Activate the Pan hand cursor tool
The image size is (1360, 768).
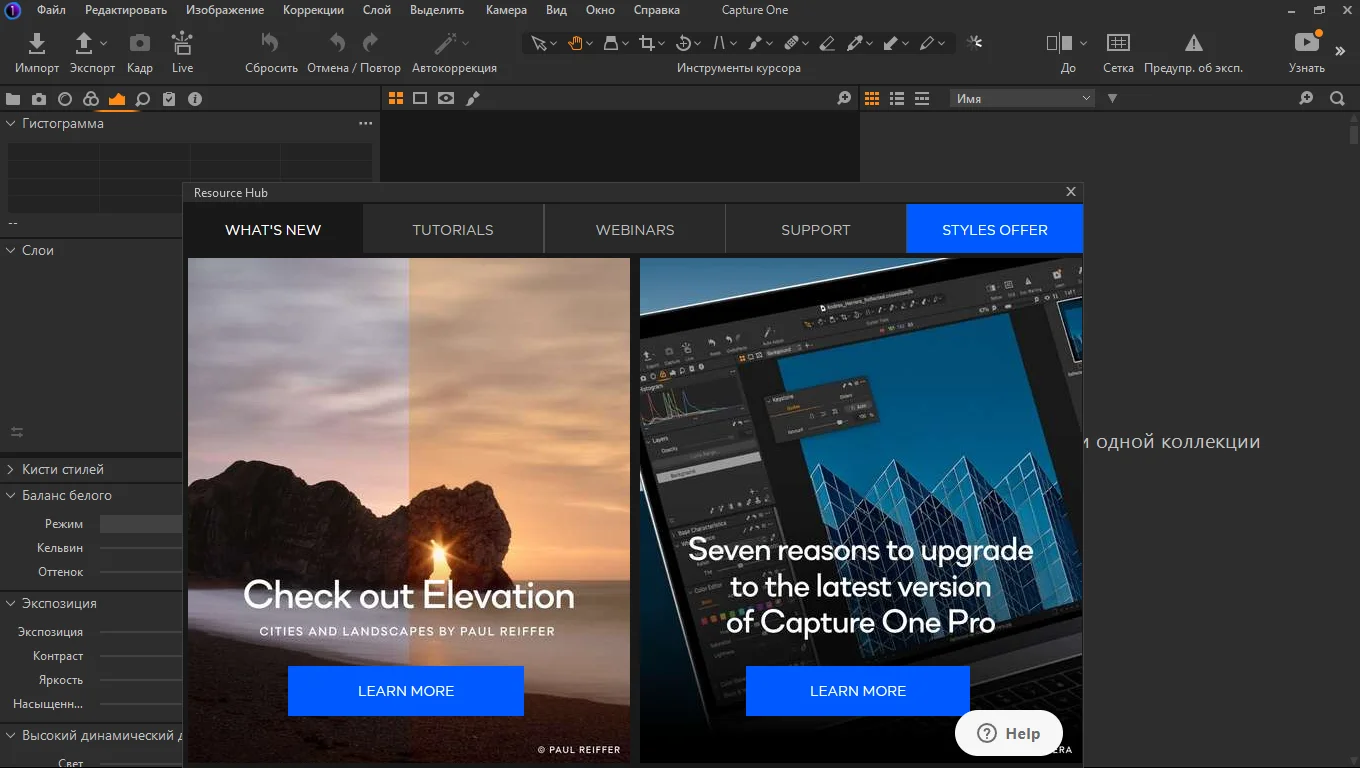tap(575, 43)
